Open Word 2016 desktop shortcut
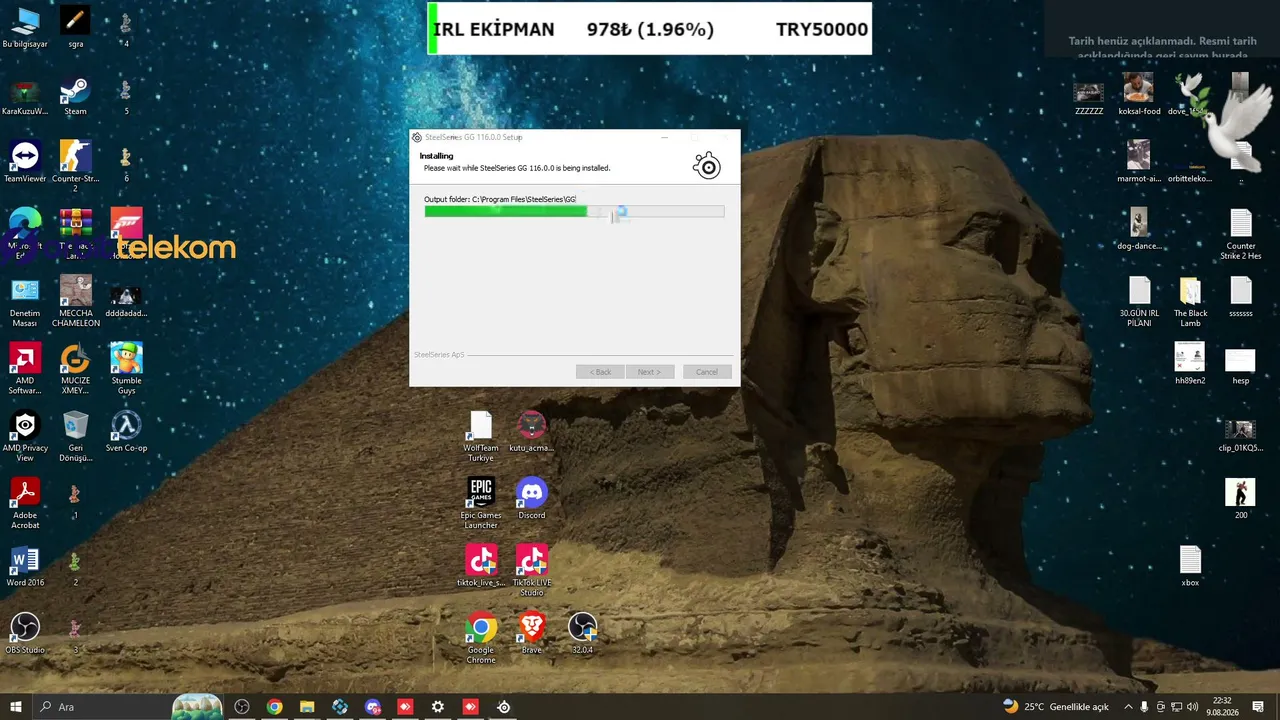 tap(25, 566)
